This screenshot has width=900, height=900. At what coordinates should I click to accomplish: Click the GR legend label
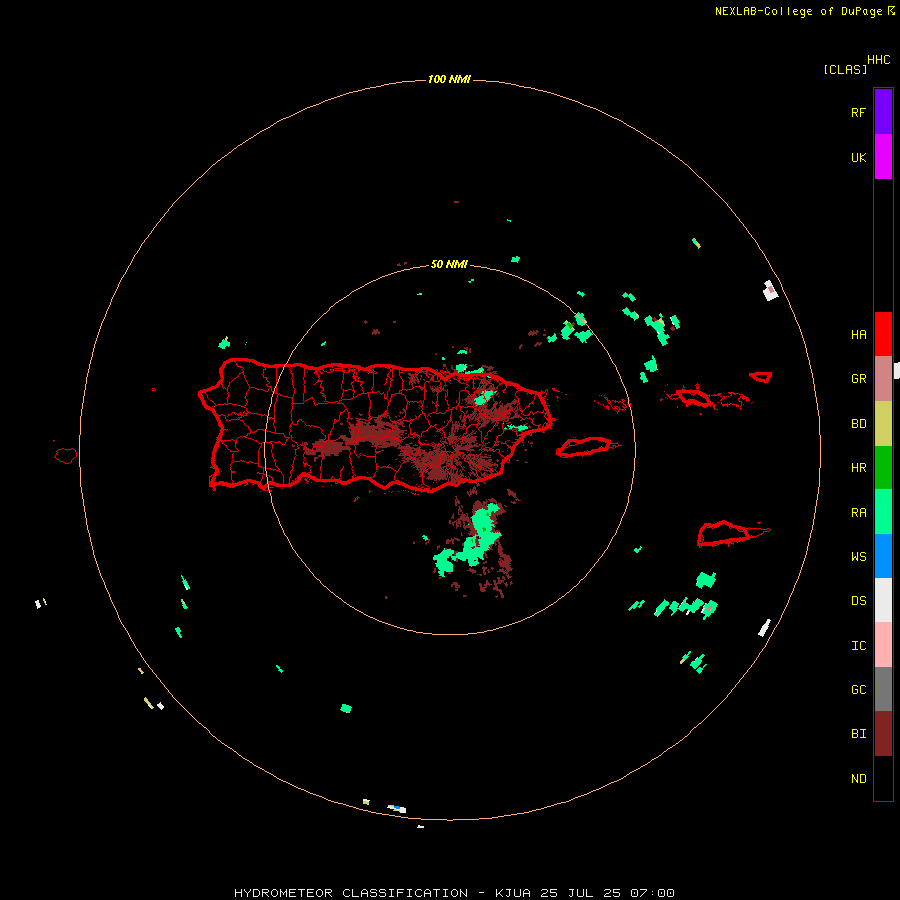coord(858,379)
